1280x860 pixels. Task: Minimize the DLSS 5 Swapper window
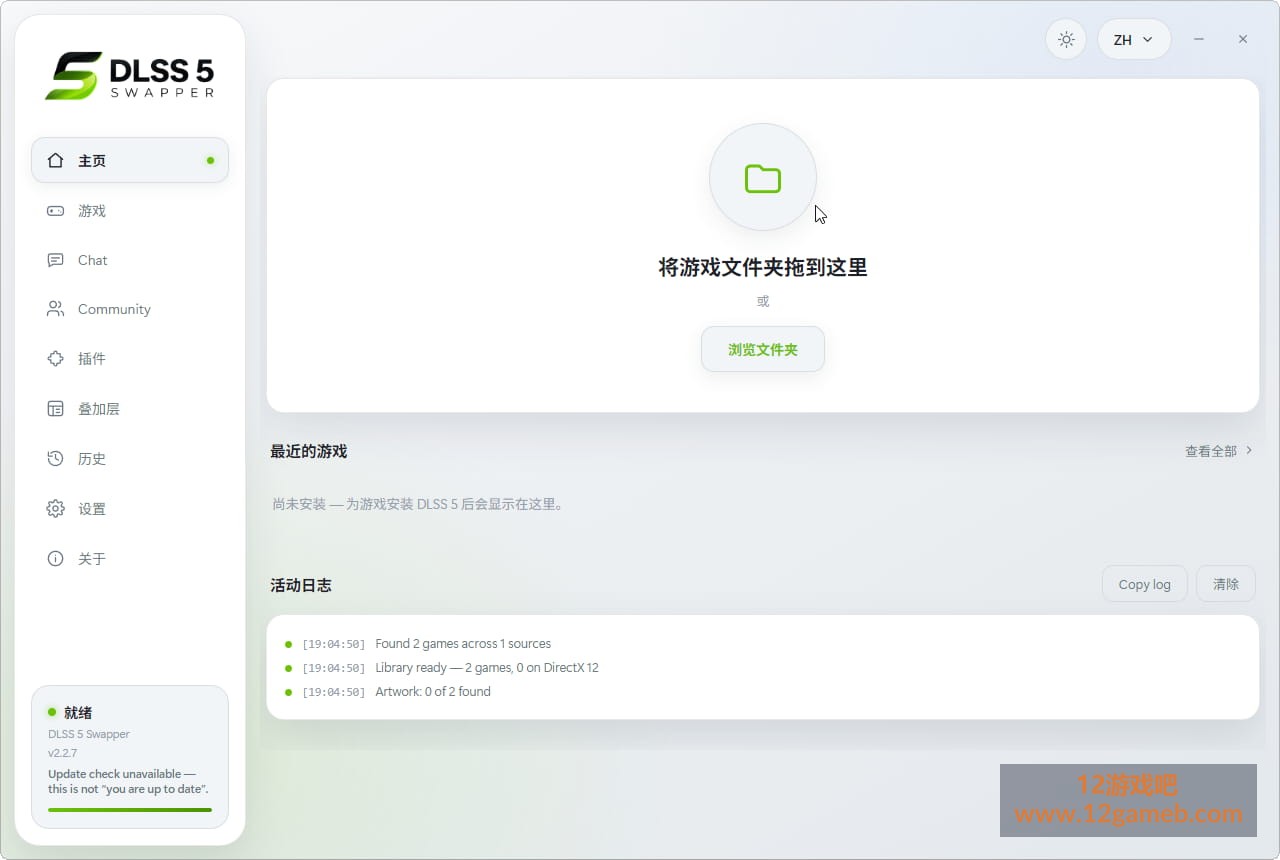pyautogui.click(x=1199, y=39)
